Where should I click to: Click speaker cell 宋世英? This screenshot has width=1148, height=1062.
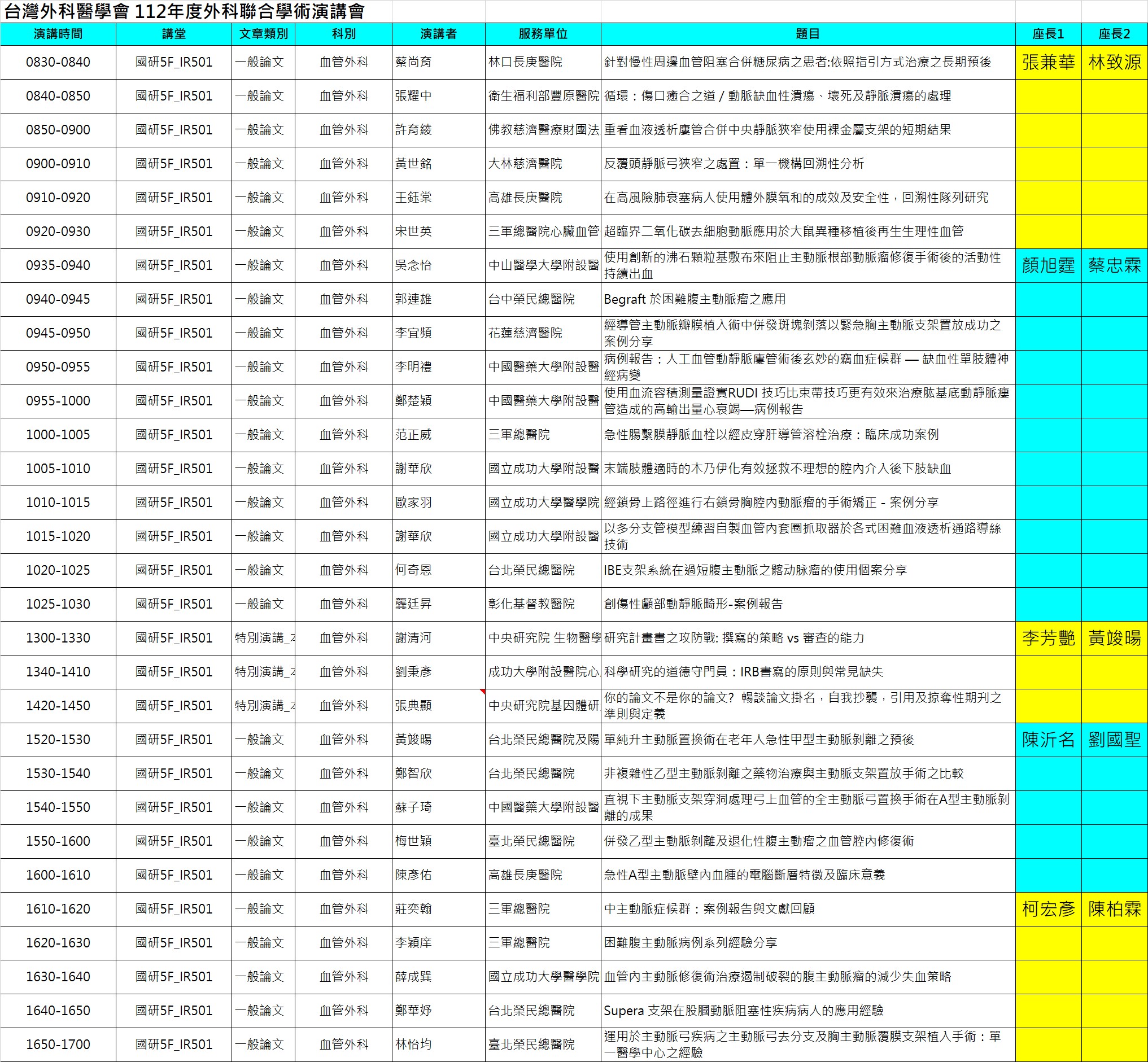point(439,231)
